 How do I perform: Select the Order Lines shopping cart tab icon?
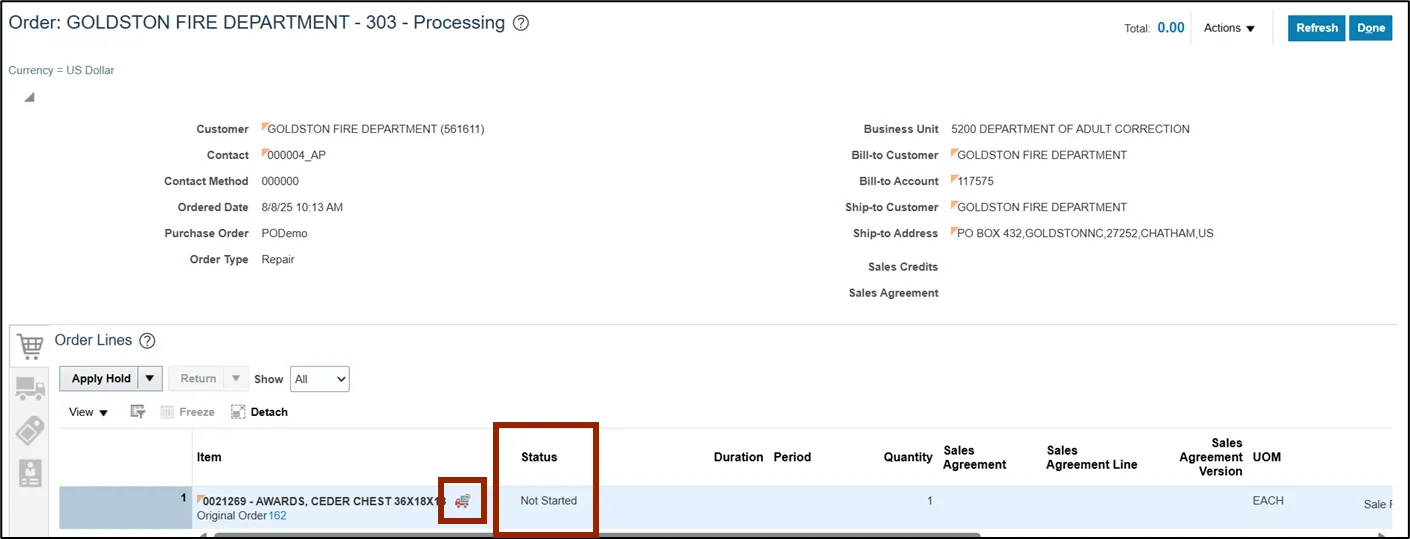(30, 346)
